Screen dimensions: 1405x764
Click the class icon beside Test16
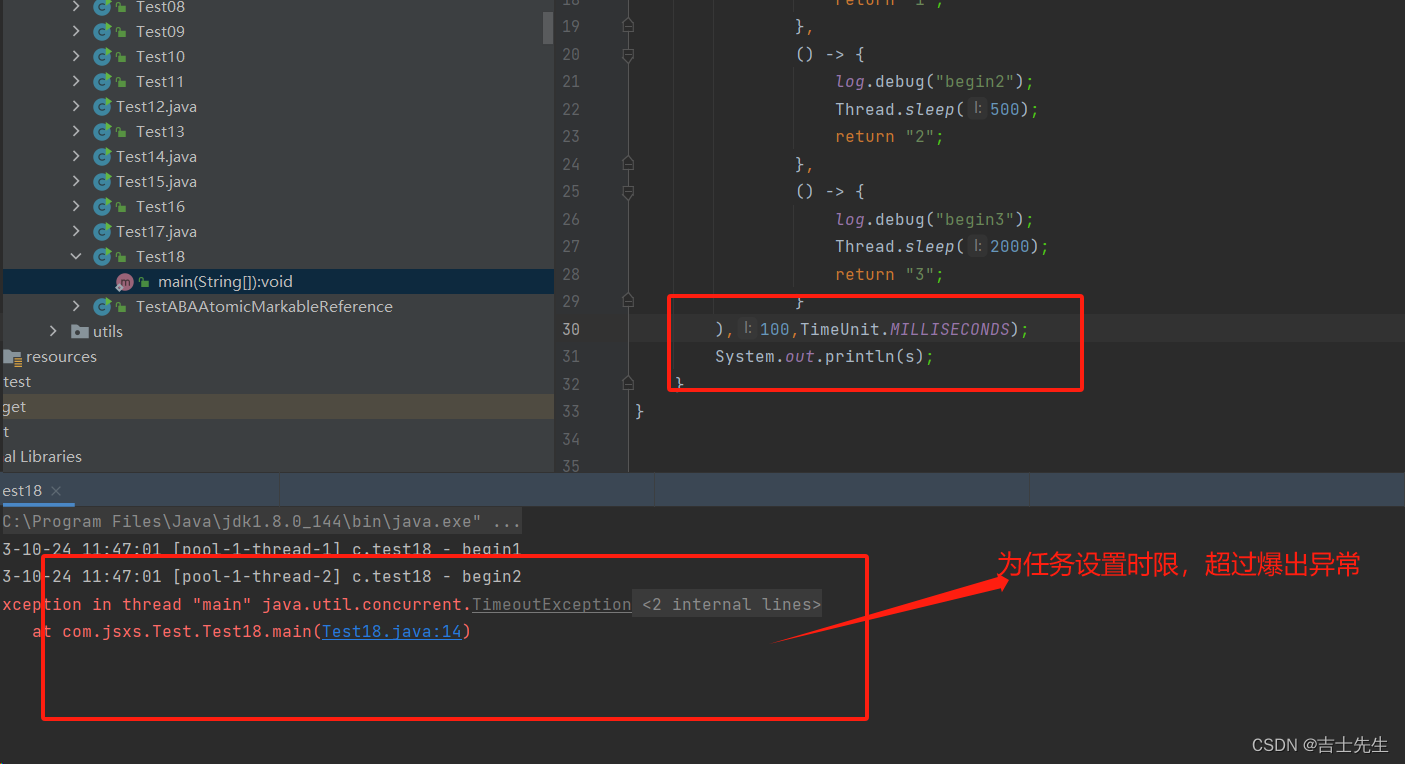102,206
